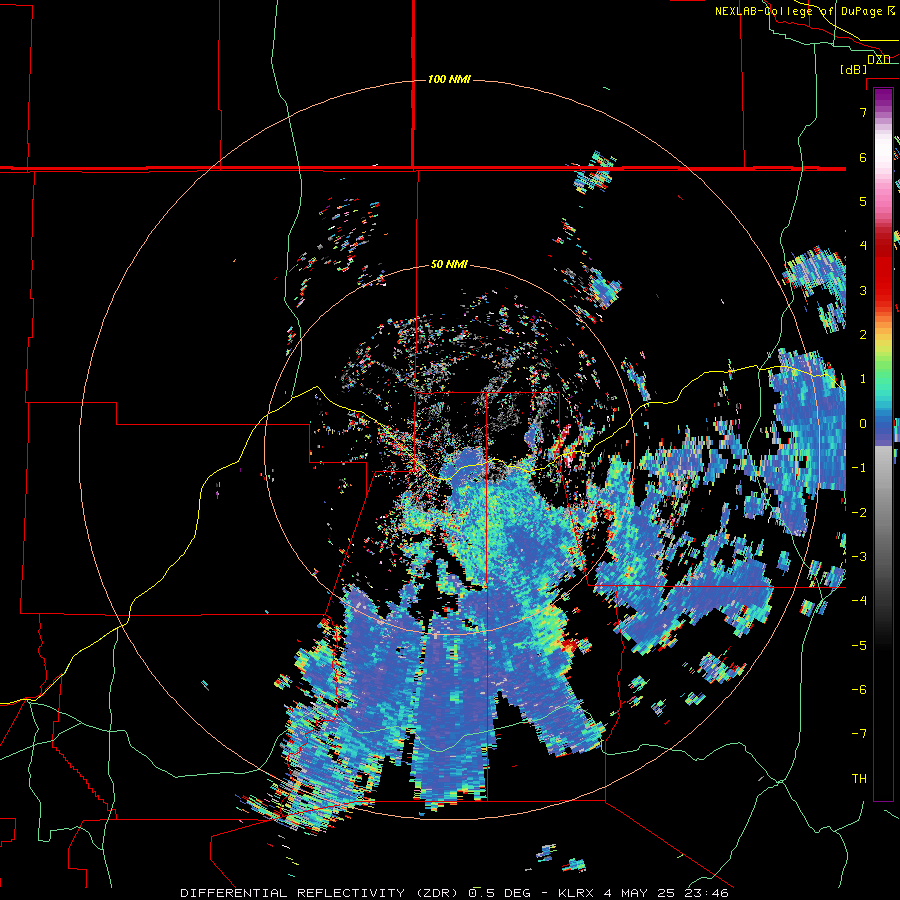The image size is (900, 900).
Task: Click the "2" value on the dB scale
Action: [863, 335]
